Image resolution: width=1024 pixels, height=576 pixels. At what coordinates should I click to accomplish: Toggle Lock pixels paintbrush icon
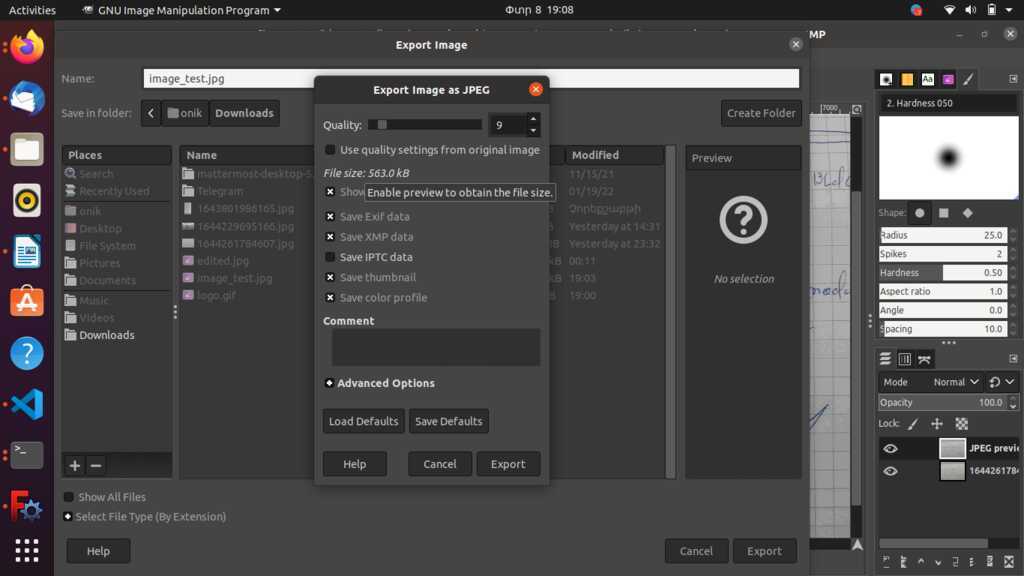913,424
